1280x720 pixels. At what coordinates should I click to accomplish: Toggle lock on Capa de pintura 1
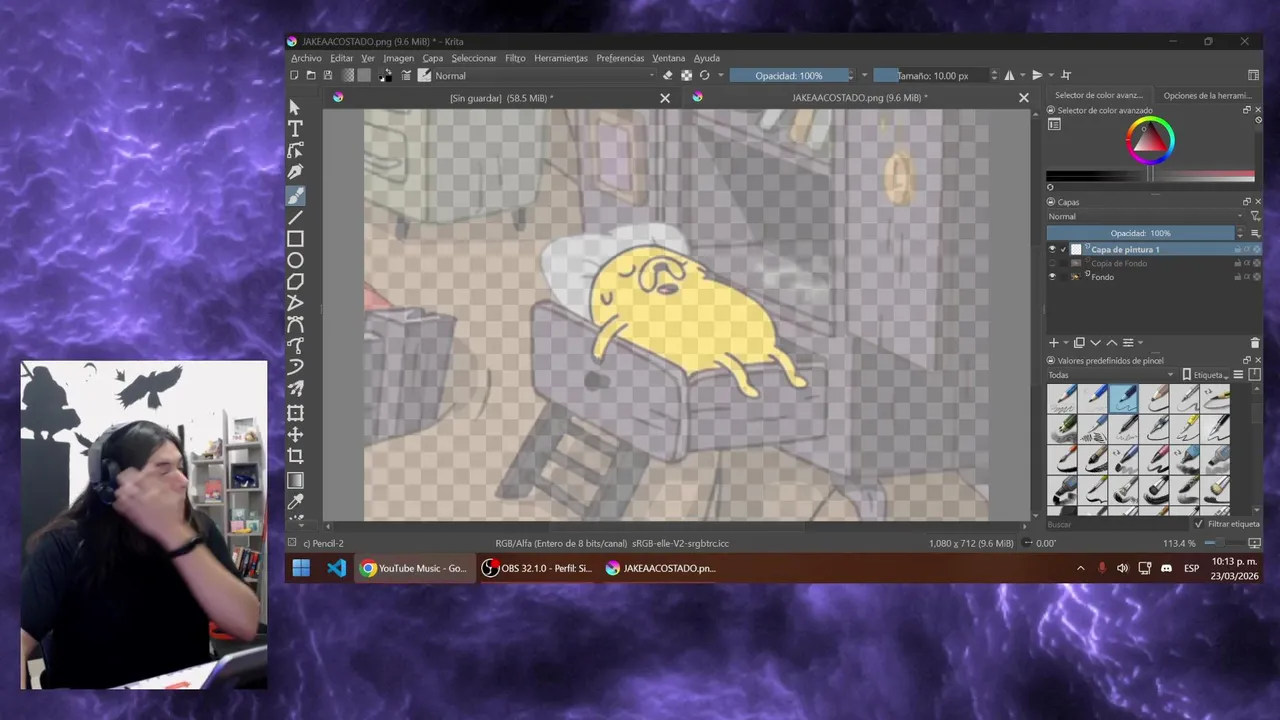pyautogui.click(x=1238, y=249)
